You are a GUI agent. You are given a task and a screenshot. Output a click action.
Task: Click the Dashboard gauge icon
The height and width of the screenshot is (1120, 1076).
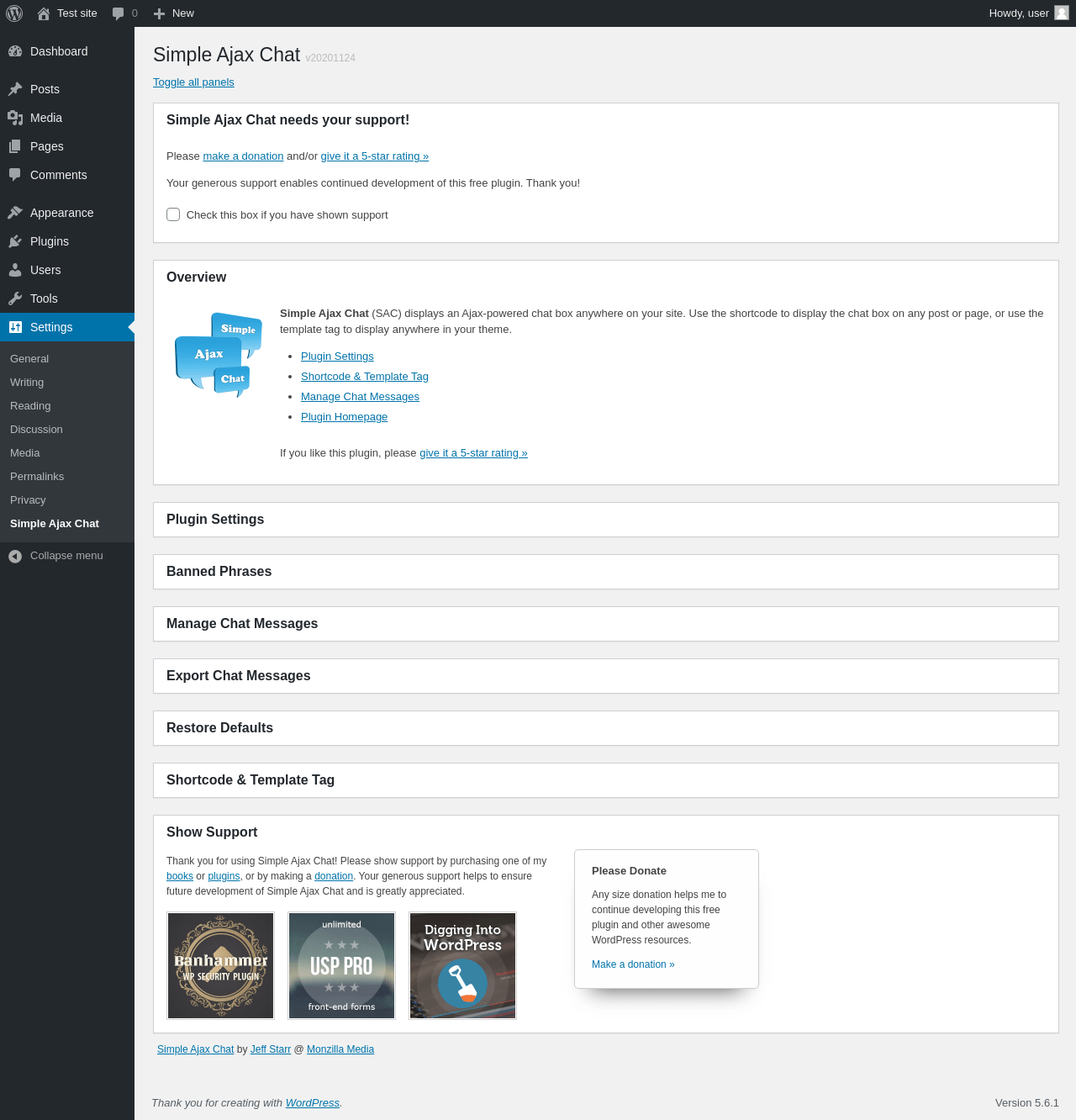(15, 51)
